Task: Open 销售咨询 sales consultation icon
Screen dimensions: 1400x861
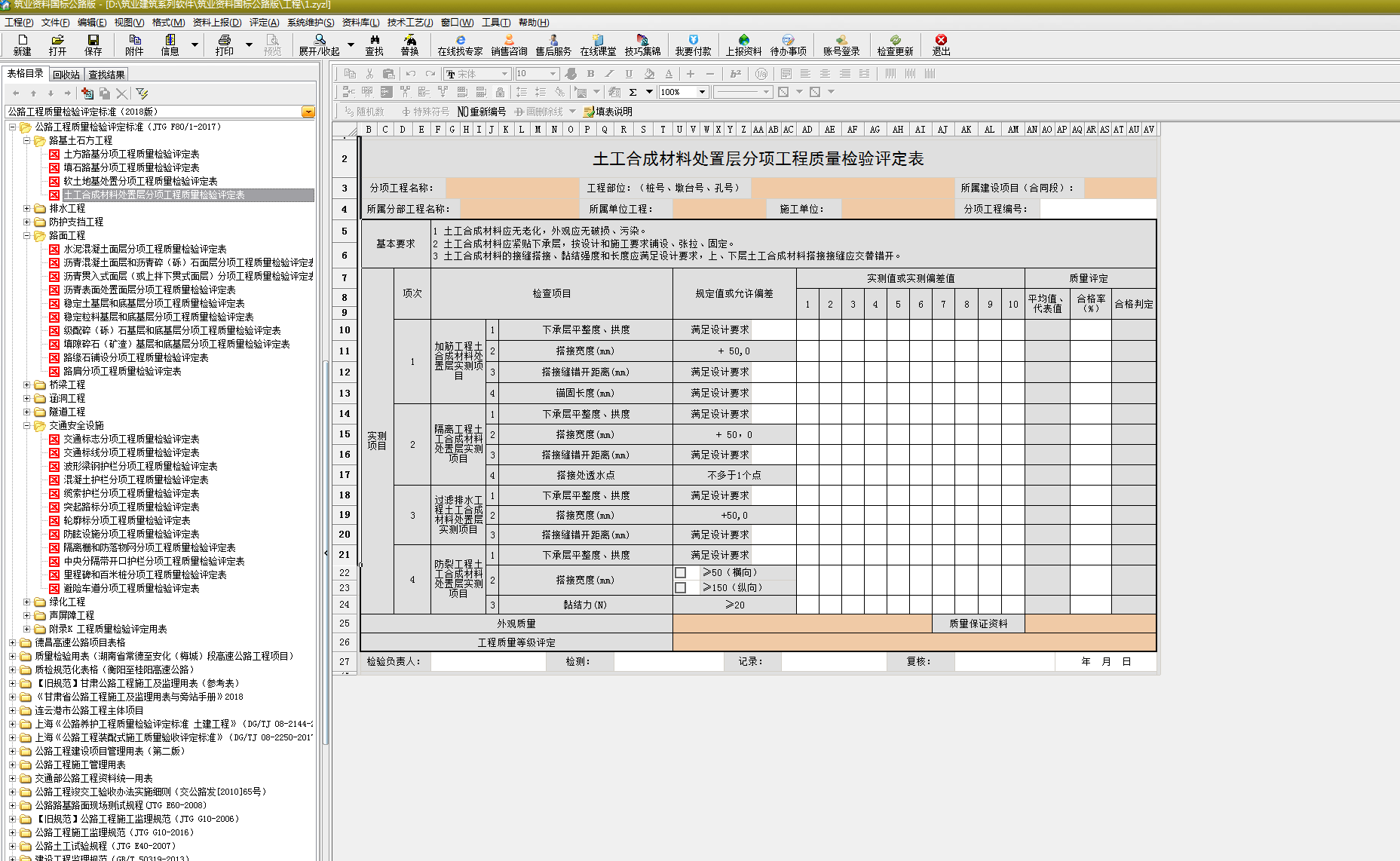Action: click(x=509, y=44)
